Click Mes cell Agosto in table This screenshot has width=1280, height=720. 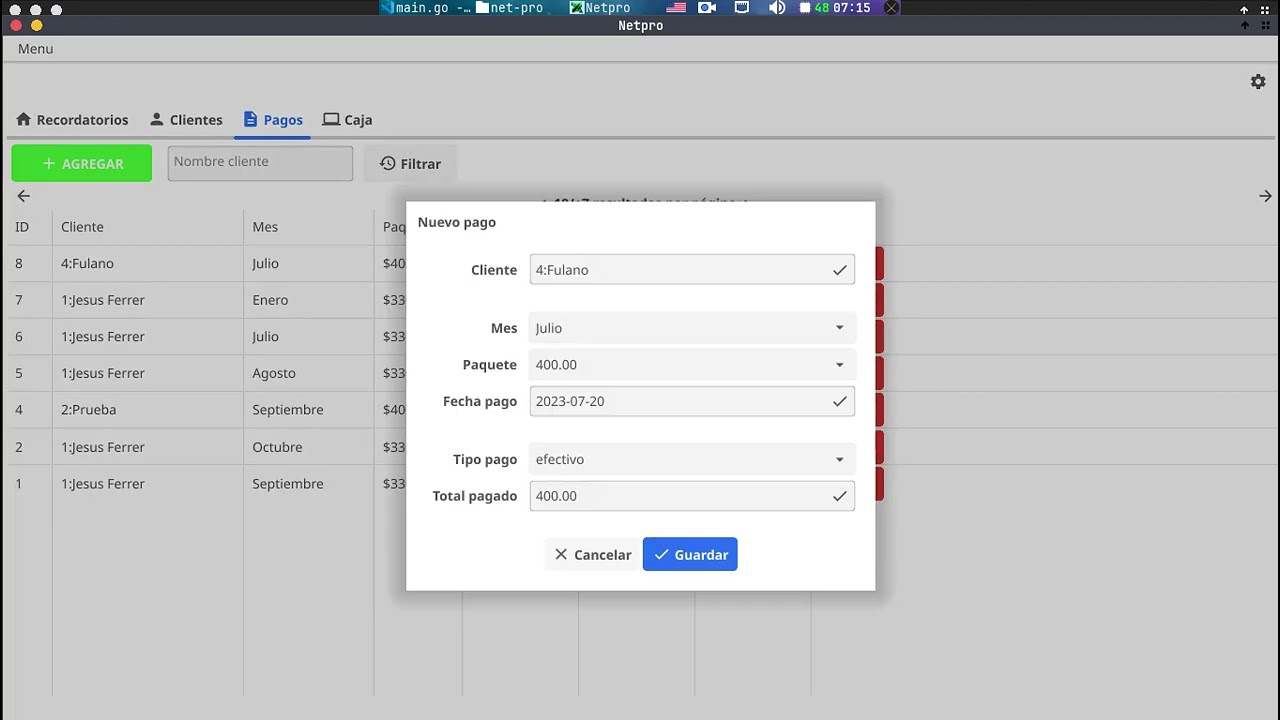click(x=274, y=373)
